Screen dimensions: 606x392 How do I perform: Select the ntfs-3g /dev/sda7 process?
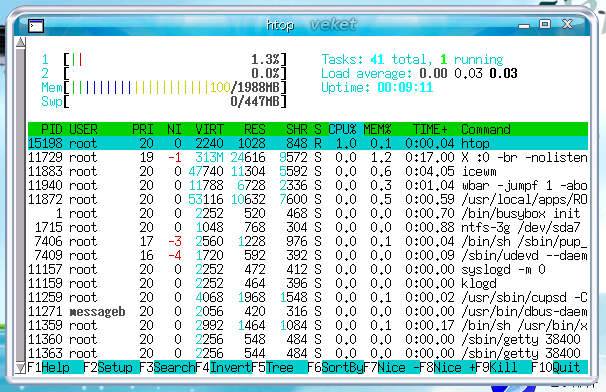(x=308, y=227)
